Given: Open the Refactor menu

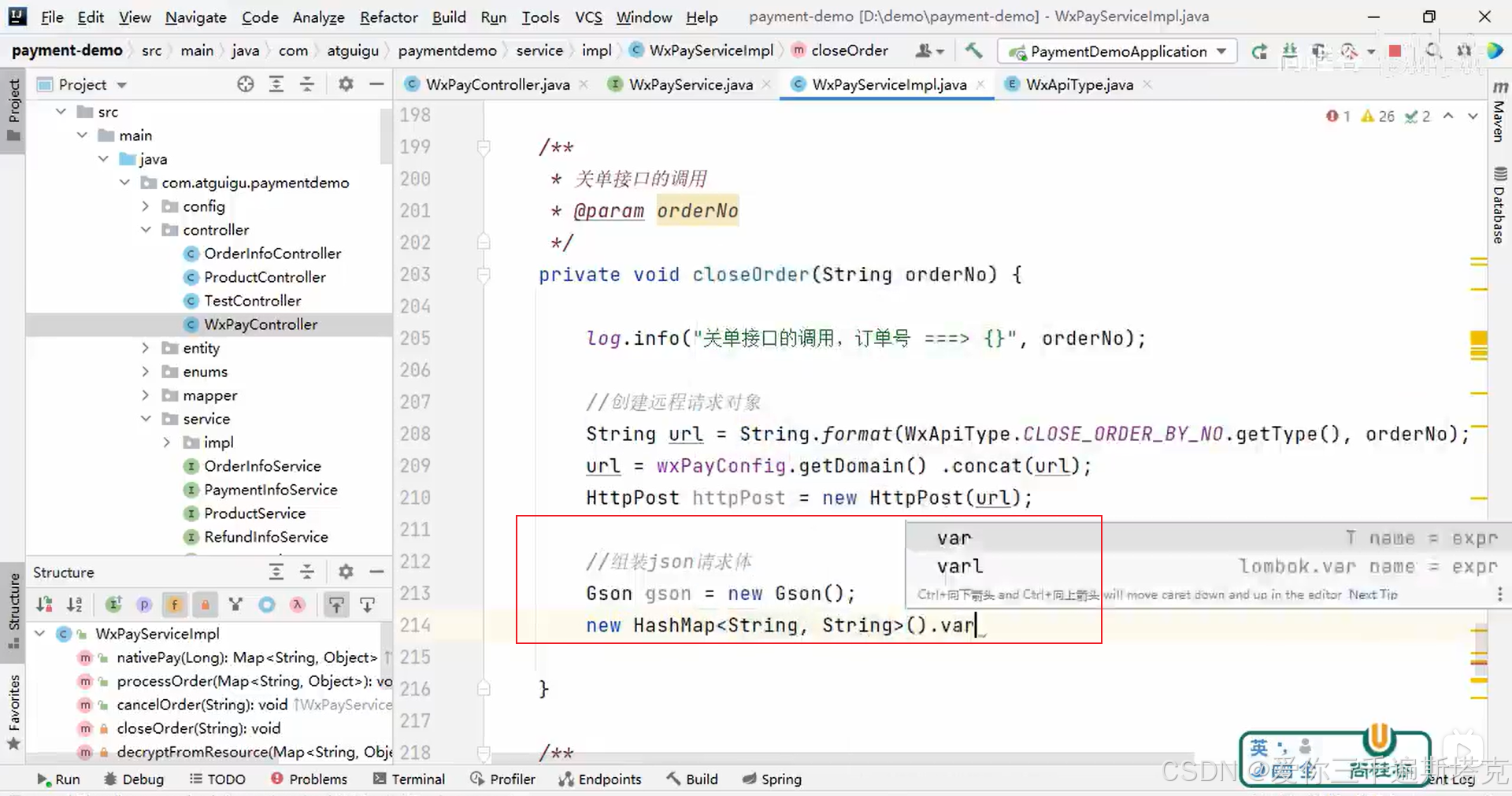Looking at the screenshot, I should 388,17.
